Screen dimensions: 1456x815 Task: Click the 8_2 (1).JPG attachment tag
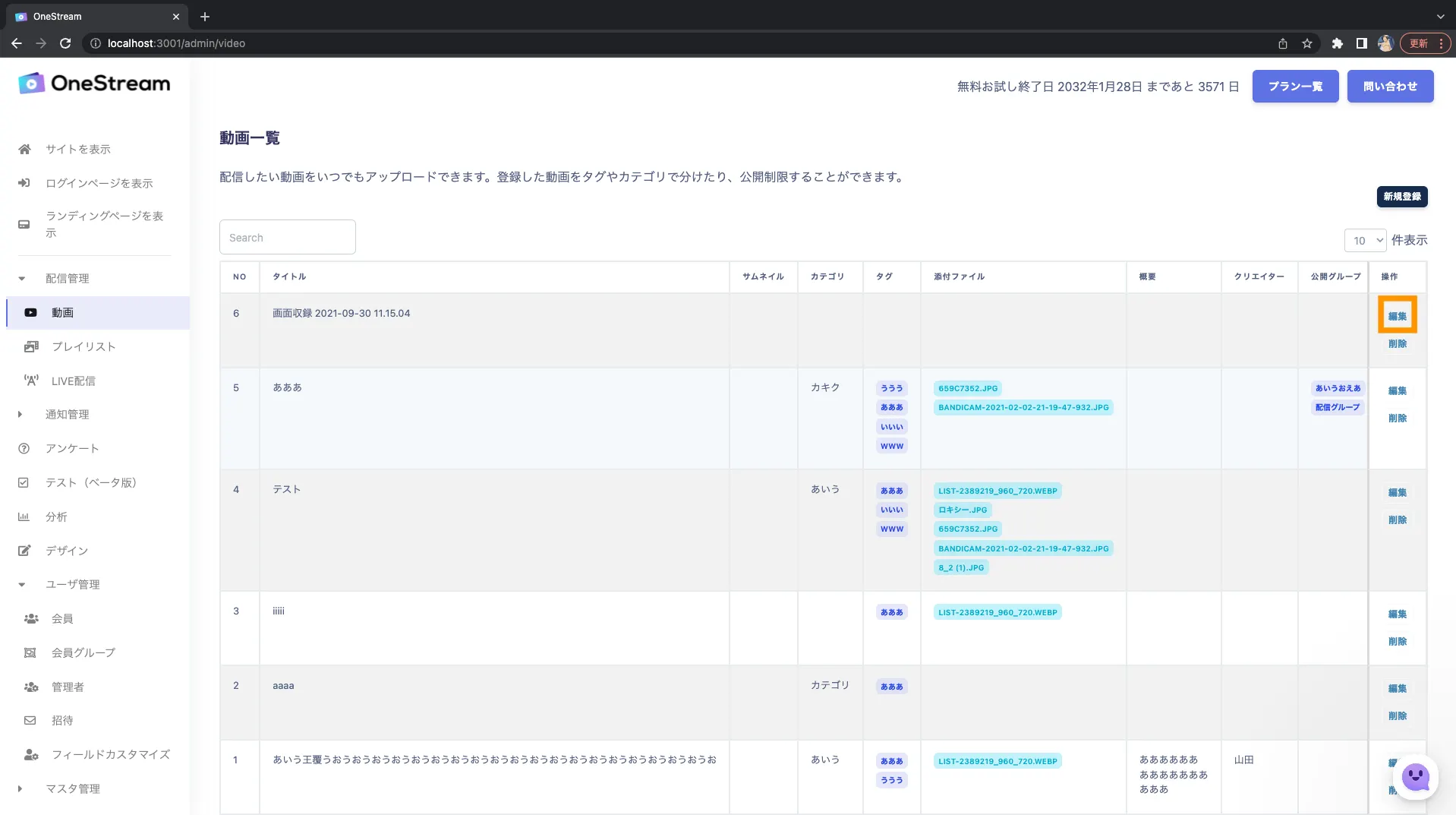click(x=961, y=567)
